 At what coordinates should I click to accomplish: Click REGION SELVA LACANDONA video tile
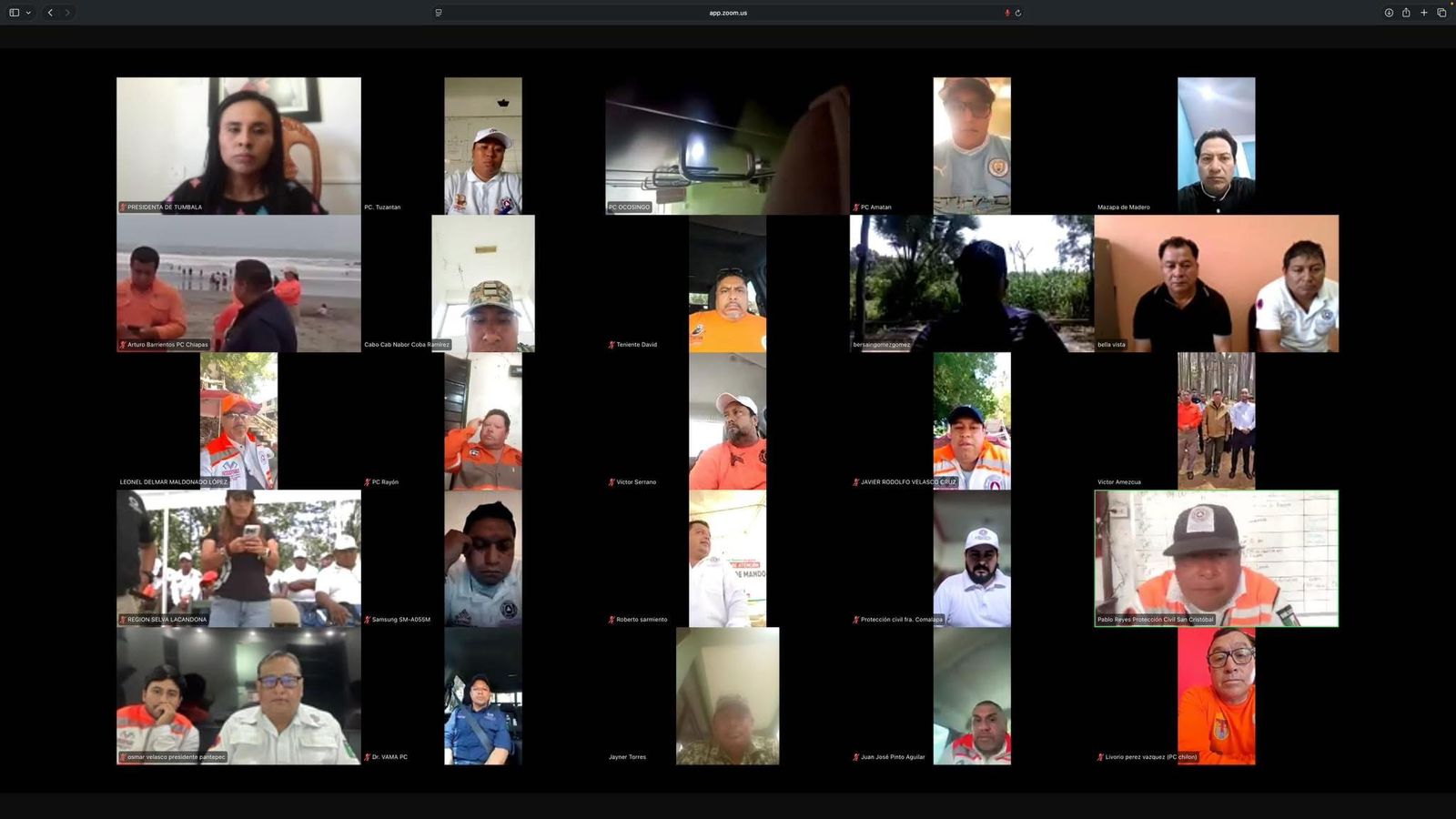pyautogui.click(x=238, y=558)
